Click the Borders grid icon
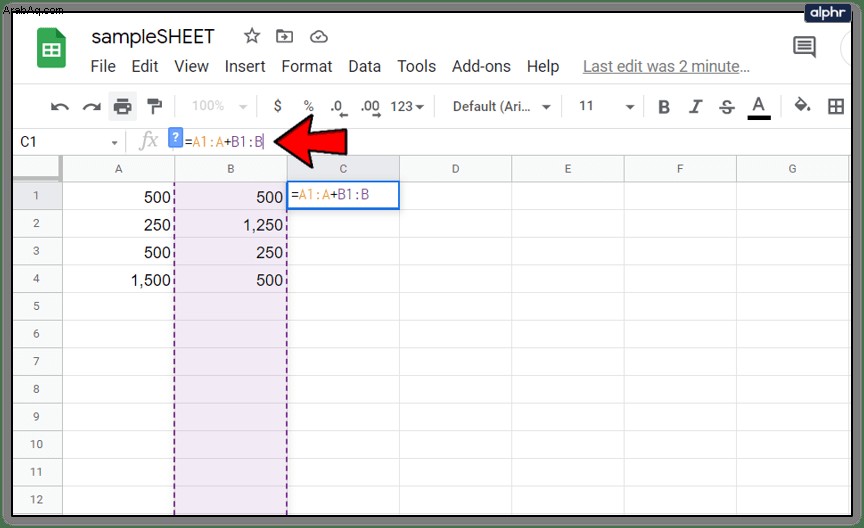This screenshot has height=528, width=864. coord(836,106)
